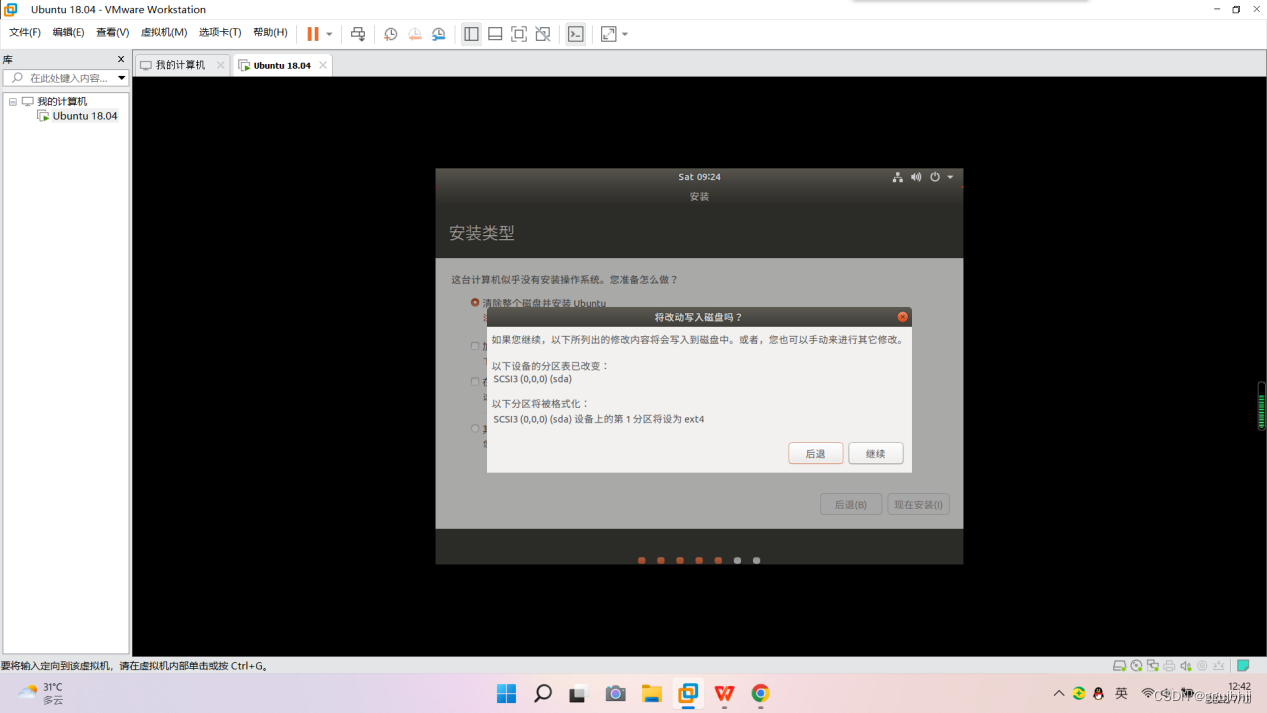1267x713 pixels.
Task: Open Task View on the taskbar
Action: click(x=578, y=693)
